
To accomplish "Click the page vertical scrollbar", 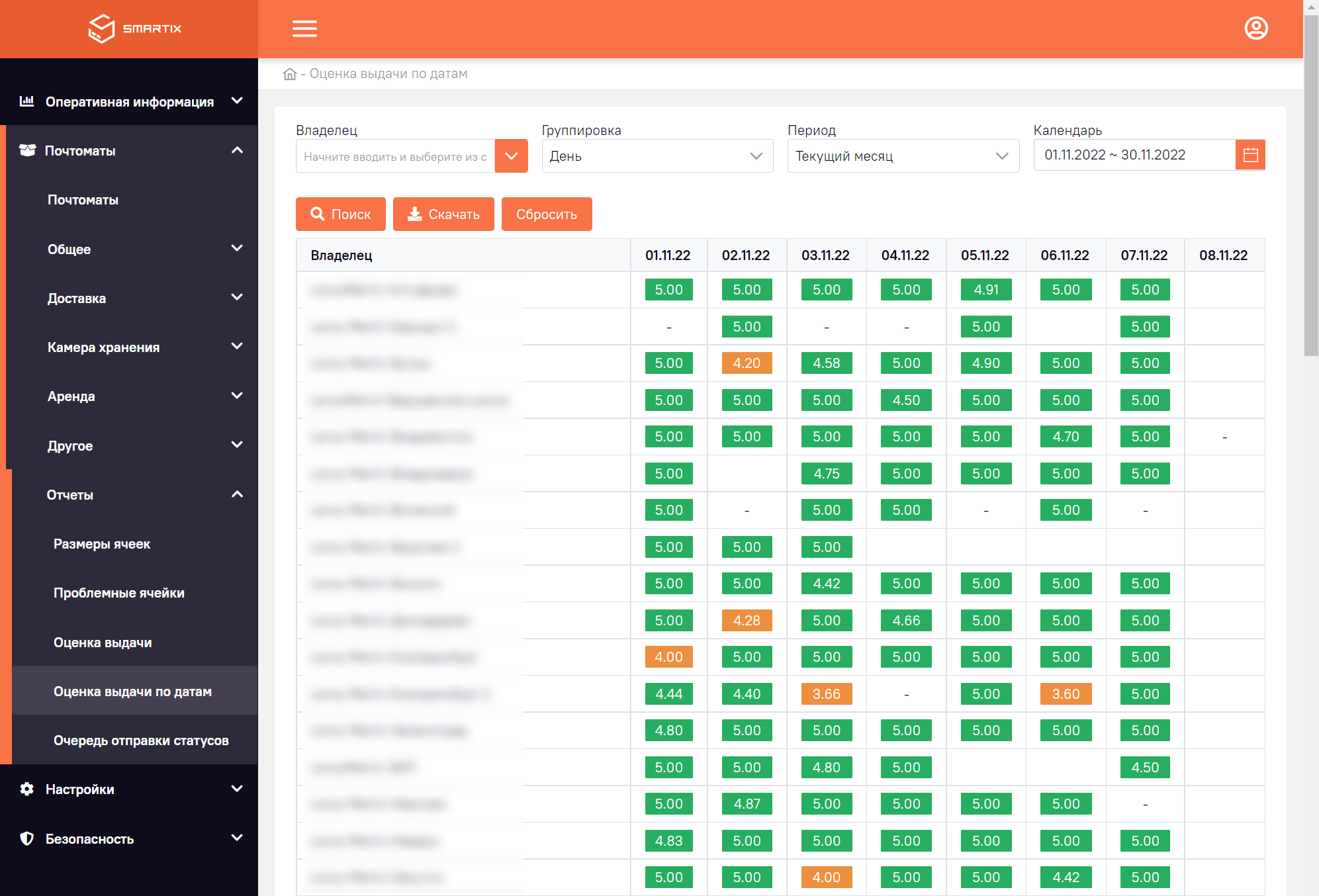I will tap(1311, 185).
